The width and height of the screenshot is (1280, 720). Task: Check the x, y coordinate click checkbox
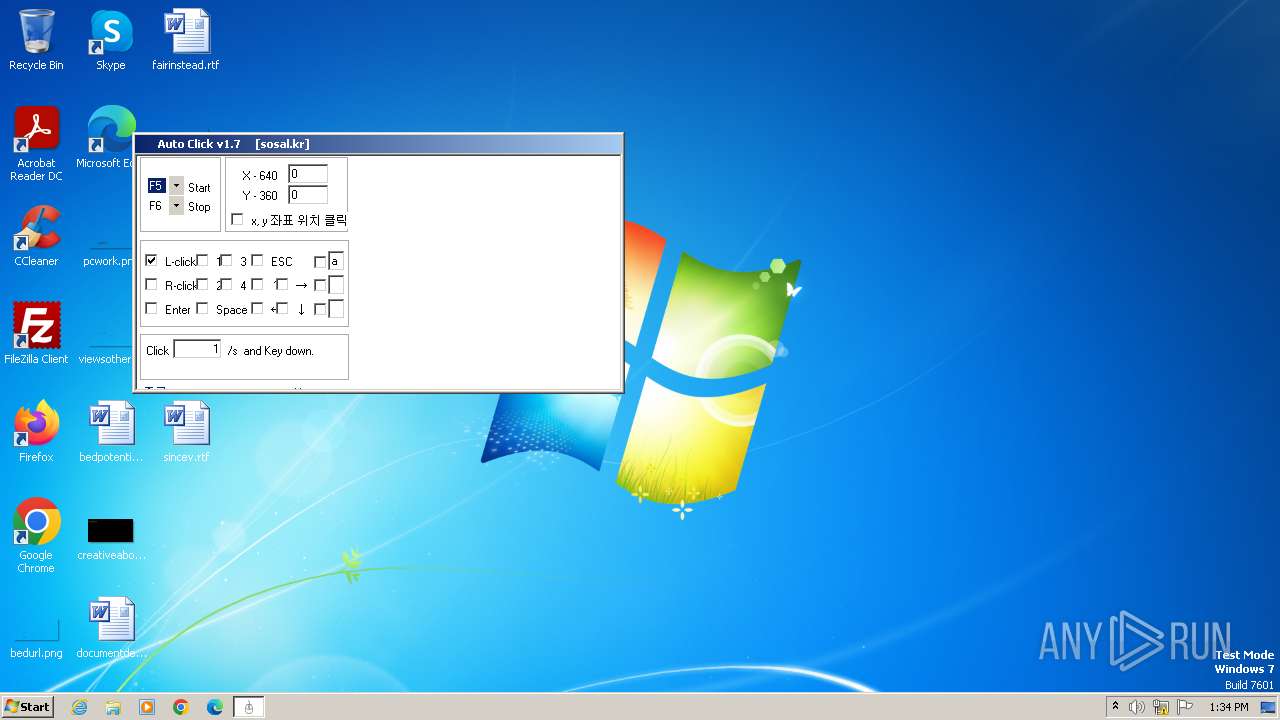pos(237,219)
